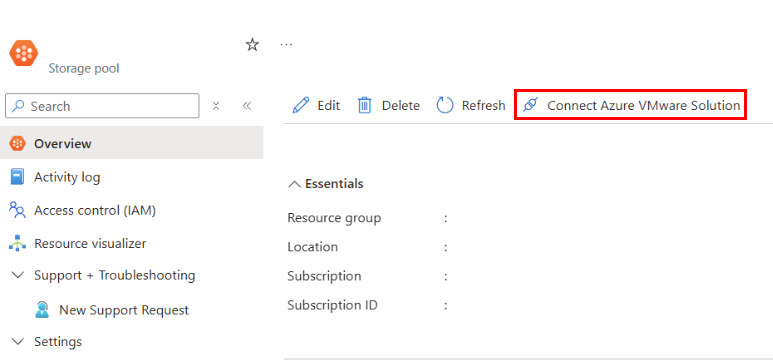The image size is (773, 360).
Task: Click the magnifier icon in the search box
Action: pos(18,106)
